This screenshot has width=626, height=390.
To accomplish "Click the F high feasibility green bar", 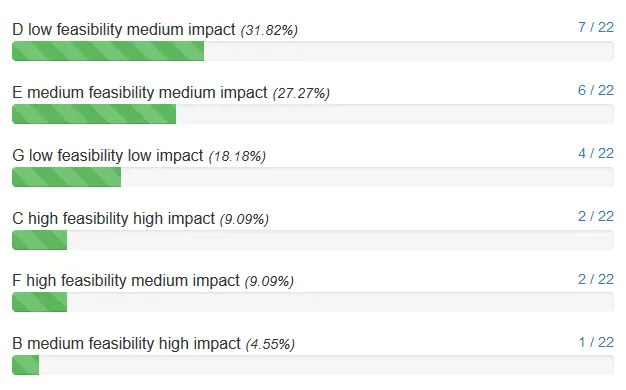I will click(40, 302).
